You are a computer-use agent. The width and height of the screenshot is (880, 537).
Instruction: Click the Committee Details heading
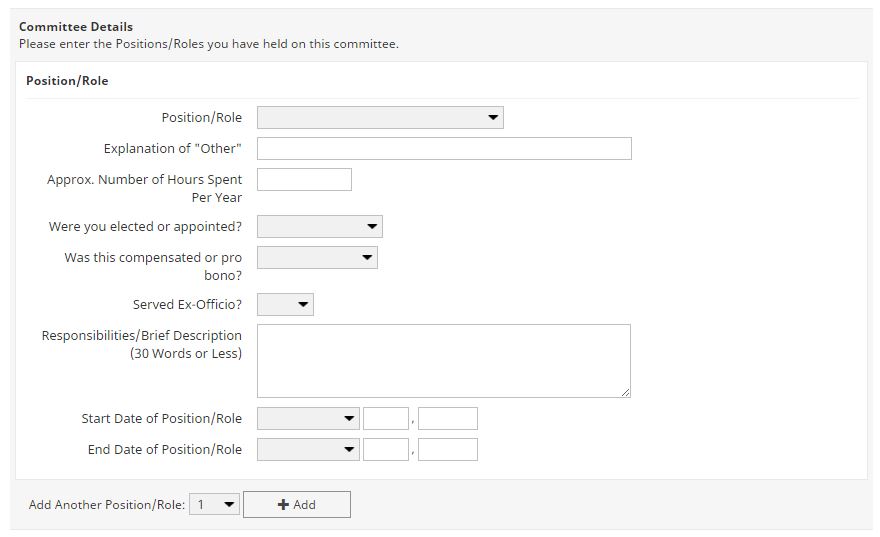76,27
